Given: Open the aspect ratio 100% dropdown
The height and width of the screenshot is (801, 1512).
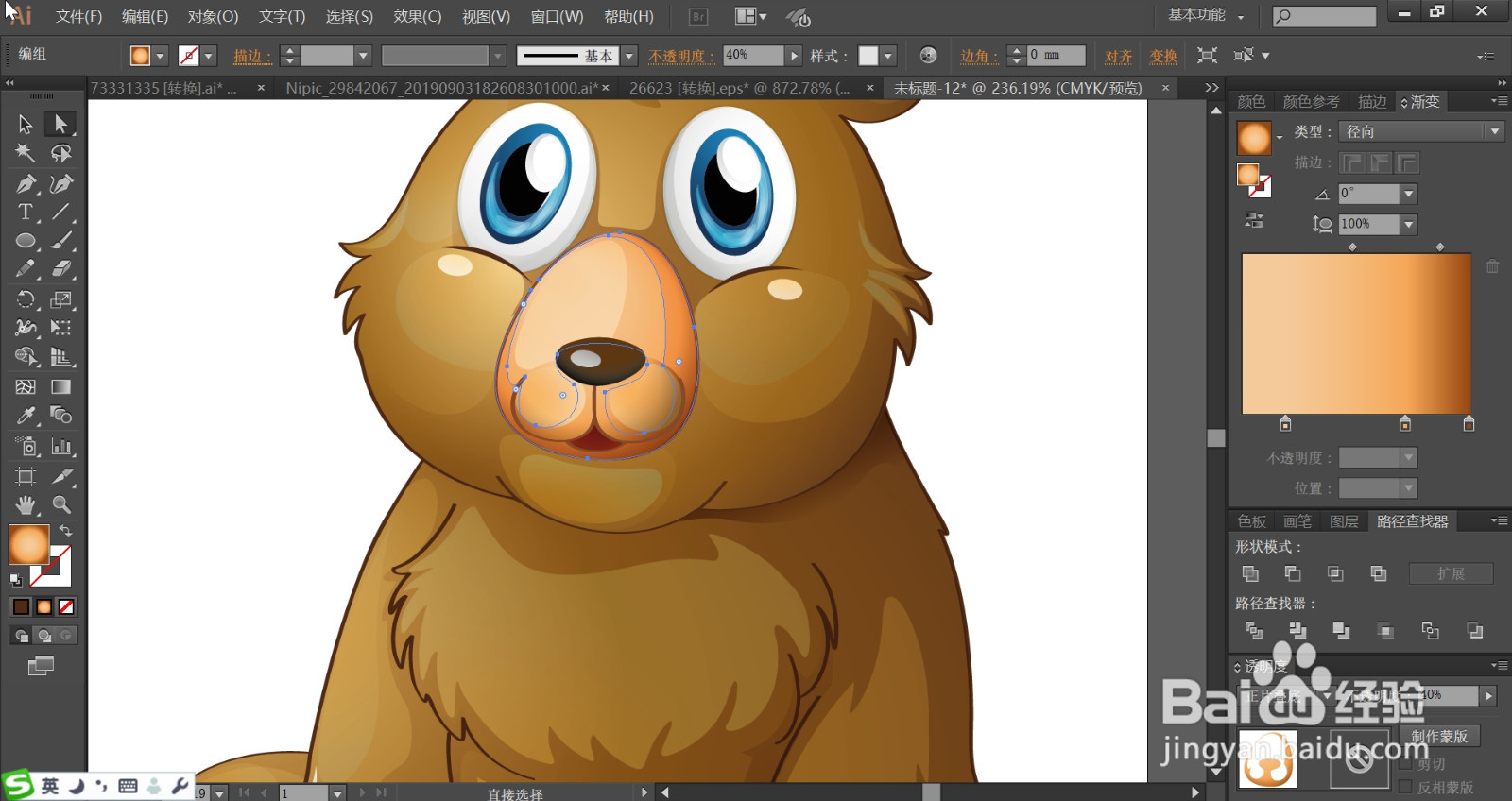Looking at the screenshot, I should click(x=1408, y=224).
